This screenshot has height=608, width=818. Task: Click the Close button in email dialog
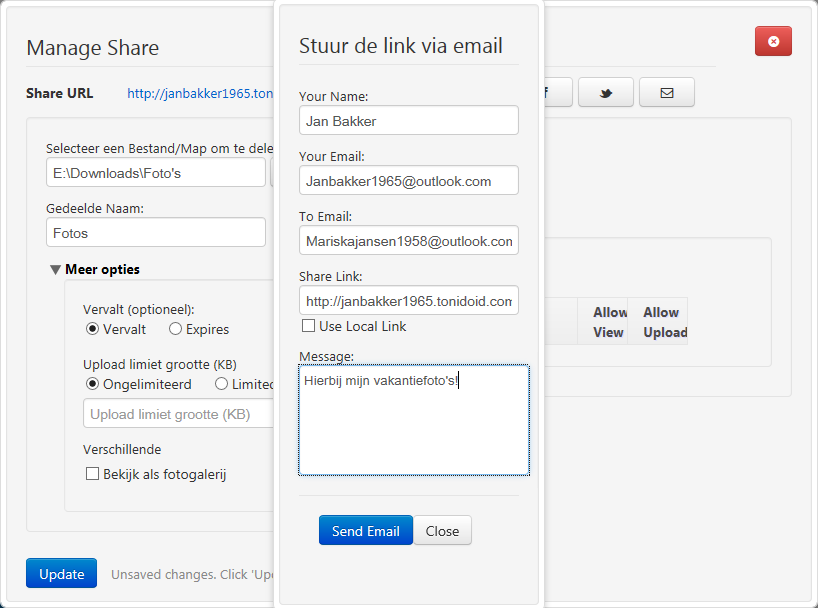[442, 531]
